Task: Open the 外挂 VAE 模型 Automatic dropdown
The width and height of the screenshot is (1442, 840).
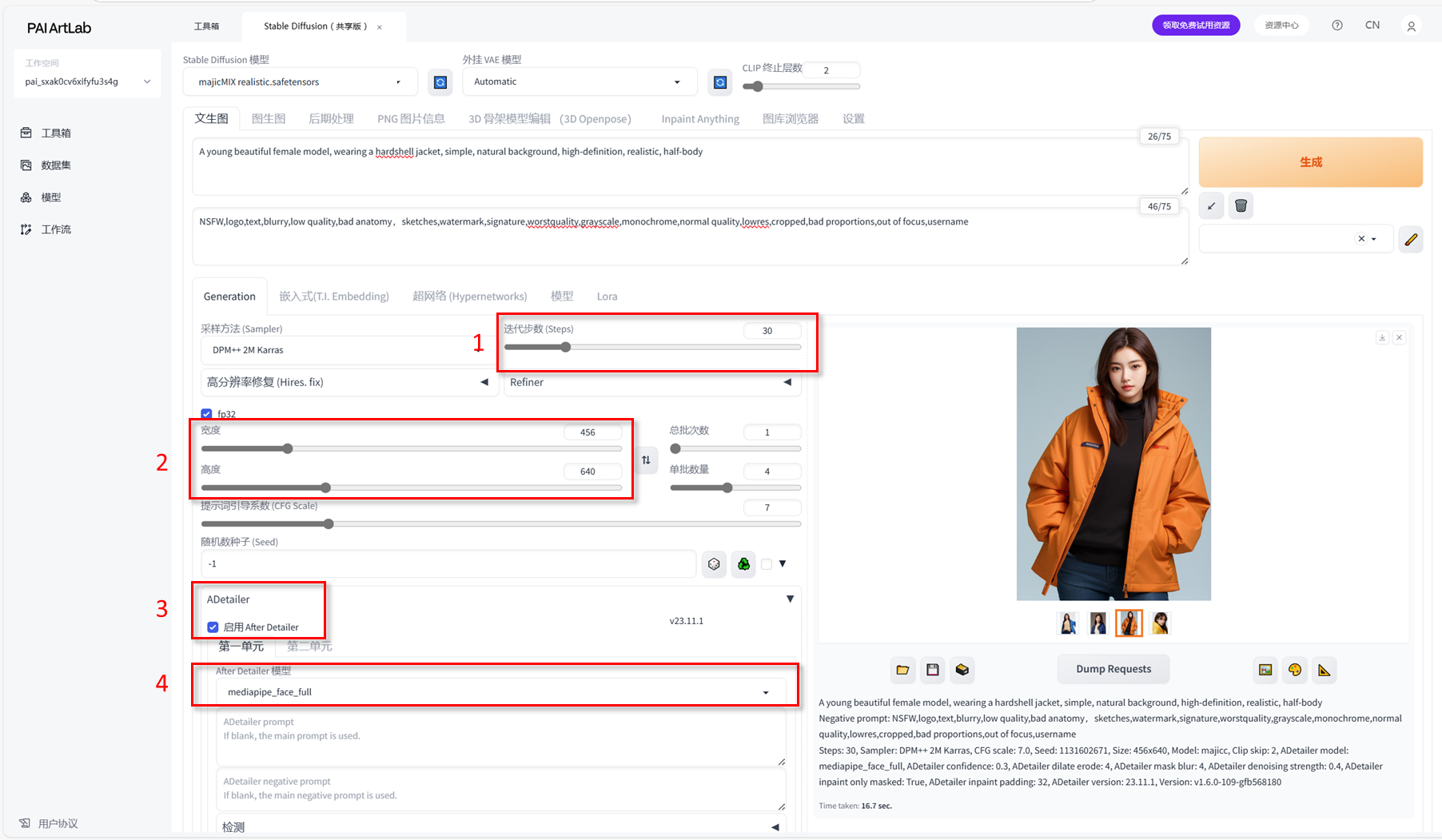Action: click(579, 82)
